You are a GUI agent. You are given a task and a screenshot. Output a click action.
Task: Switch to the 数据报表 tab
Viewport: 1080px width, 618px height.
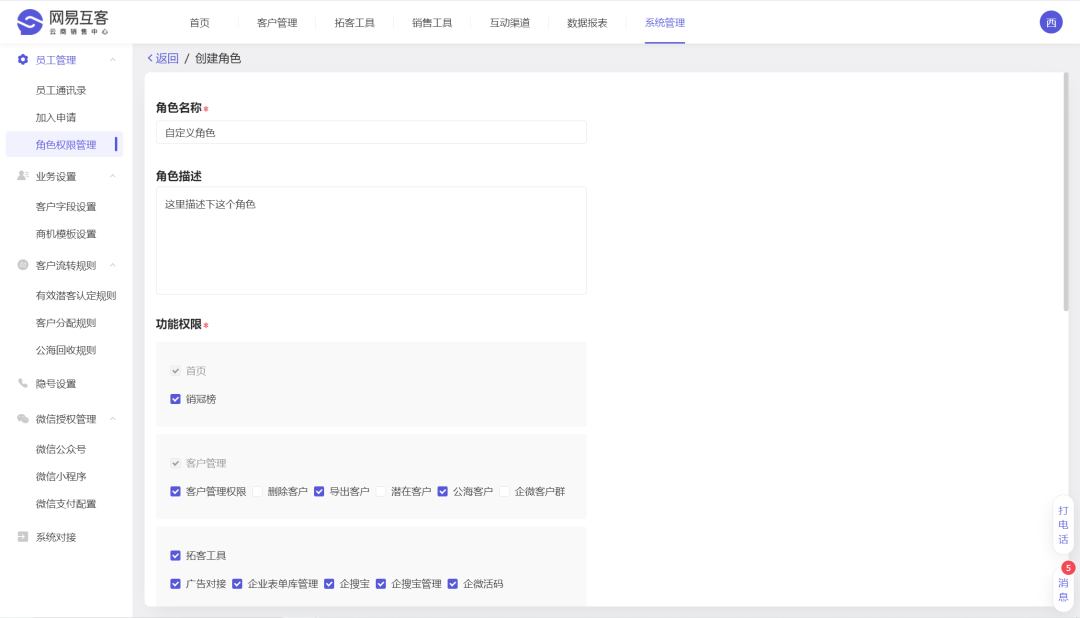(x=587, y=22)
